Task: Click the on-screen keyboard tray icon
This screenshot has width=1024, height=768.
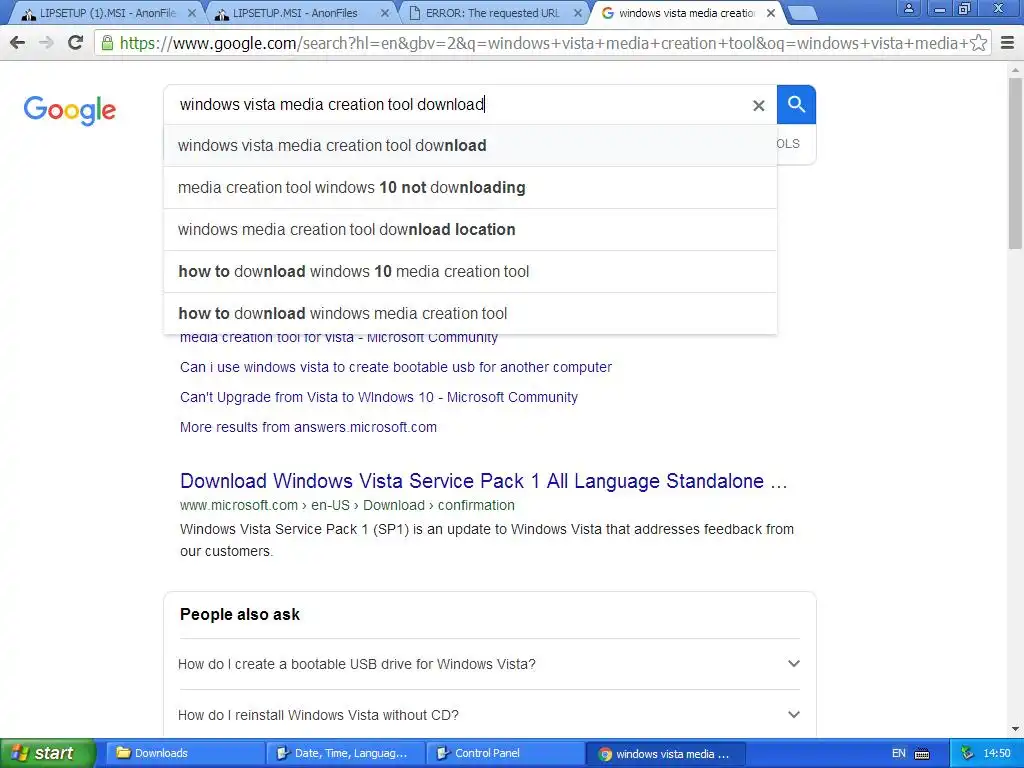Action: [x=922, y=754]
